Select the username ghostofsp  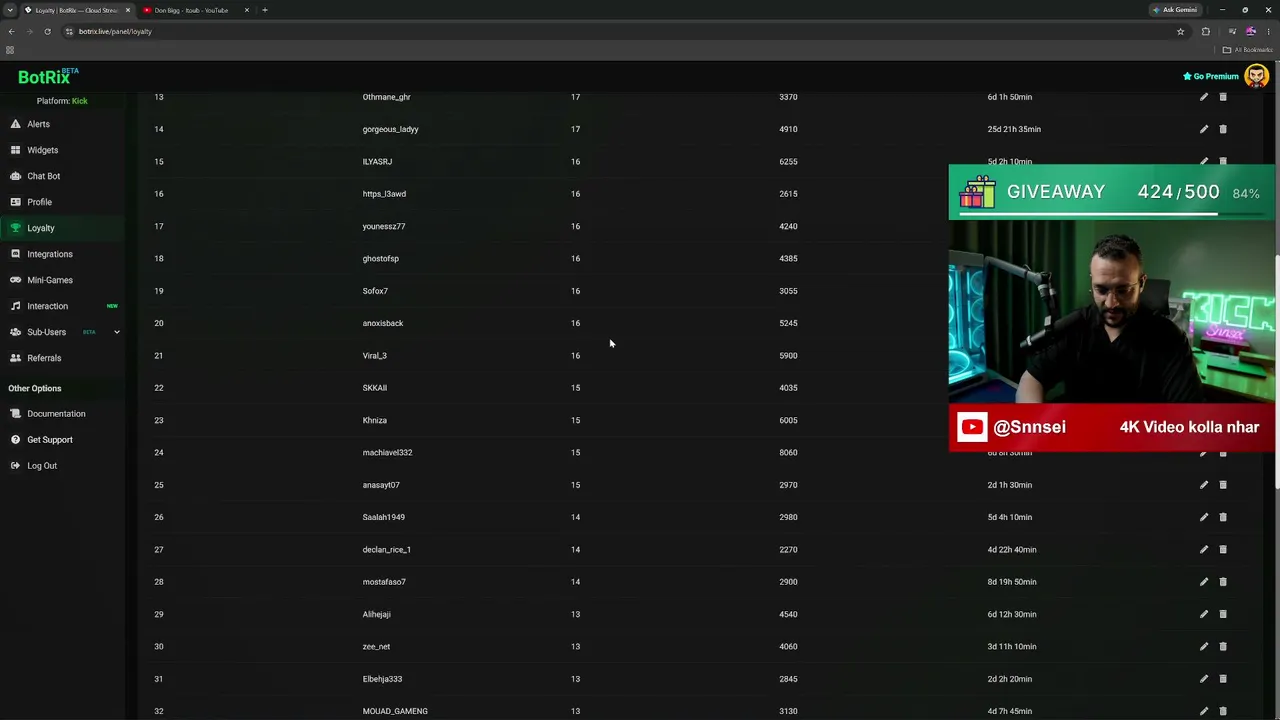pyautogui.click(x=381, y=258)
